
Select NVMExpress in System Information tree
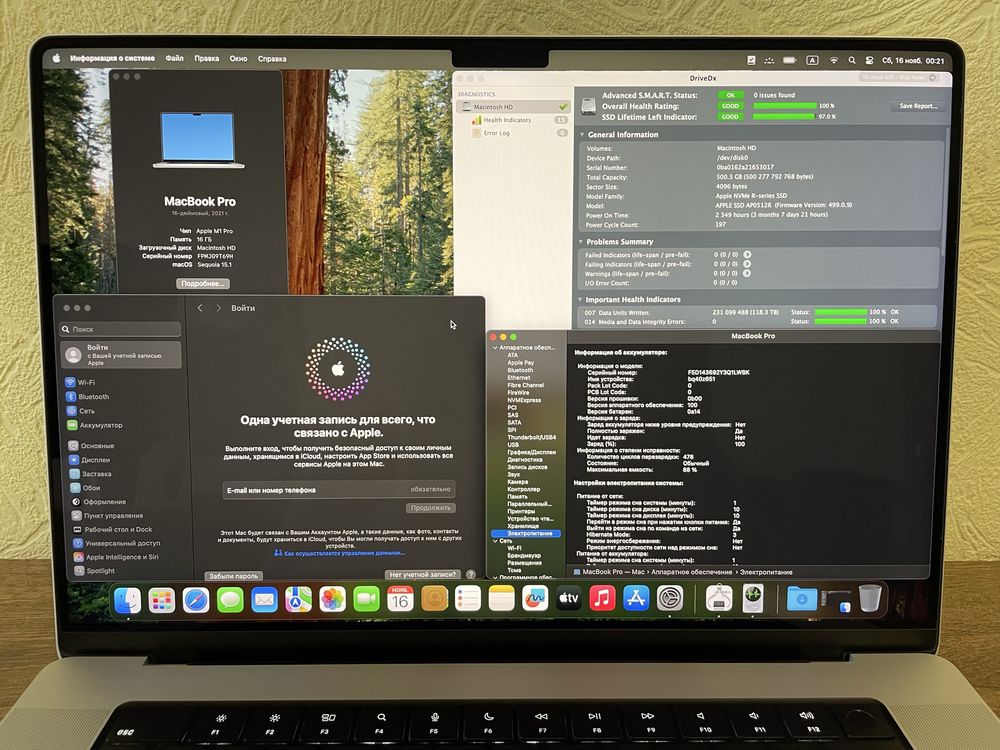524,400
